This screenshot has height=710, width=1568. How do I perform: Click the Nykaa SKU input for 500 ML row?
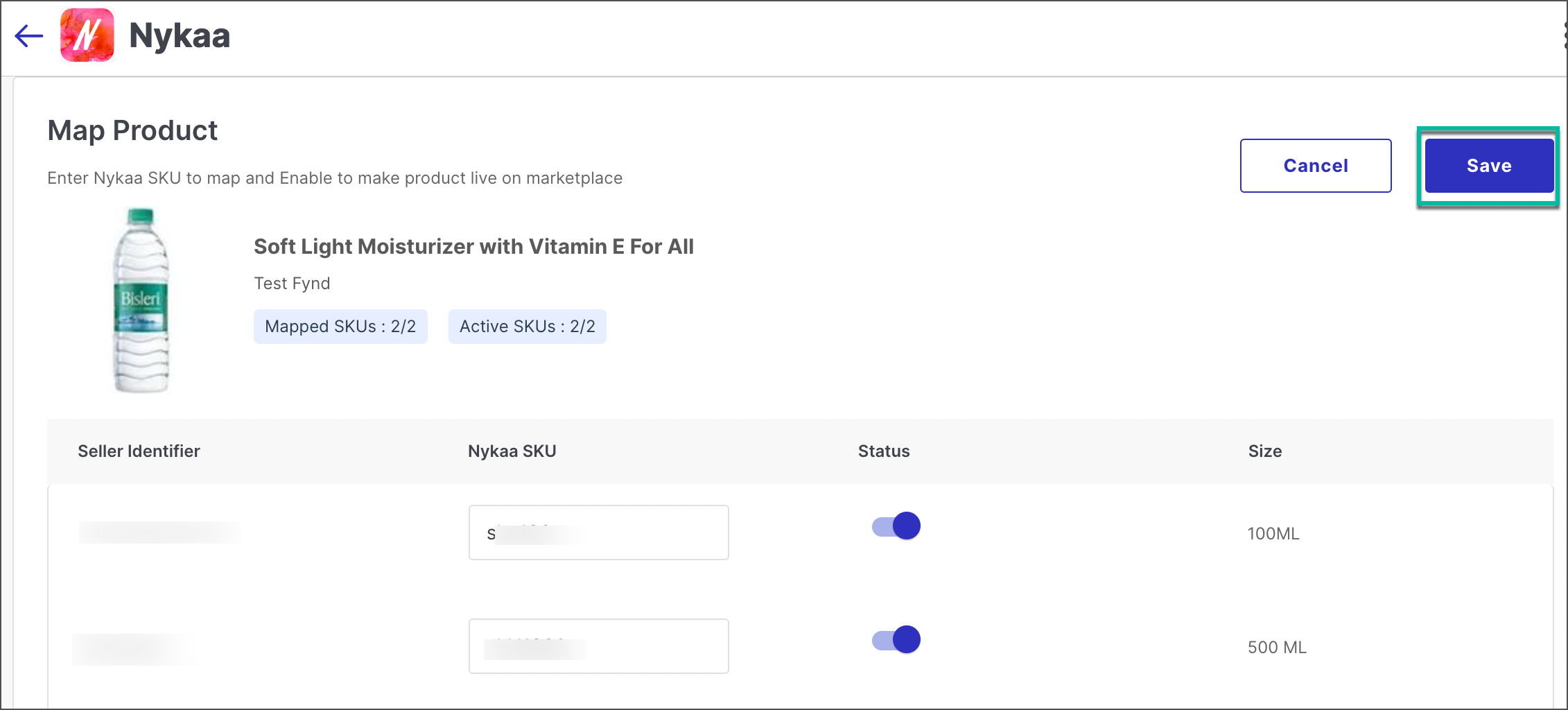point(598,646)
